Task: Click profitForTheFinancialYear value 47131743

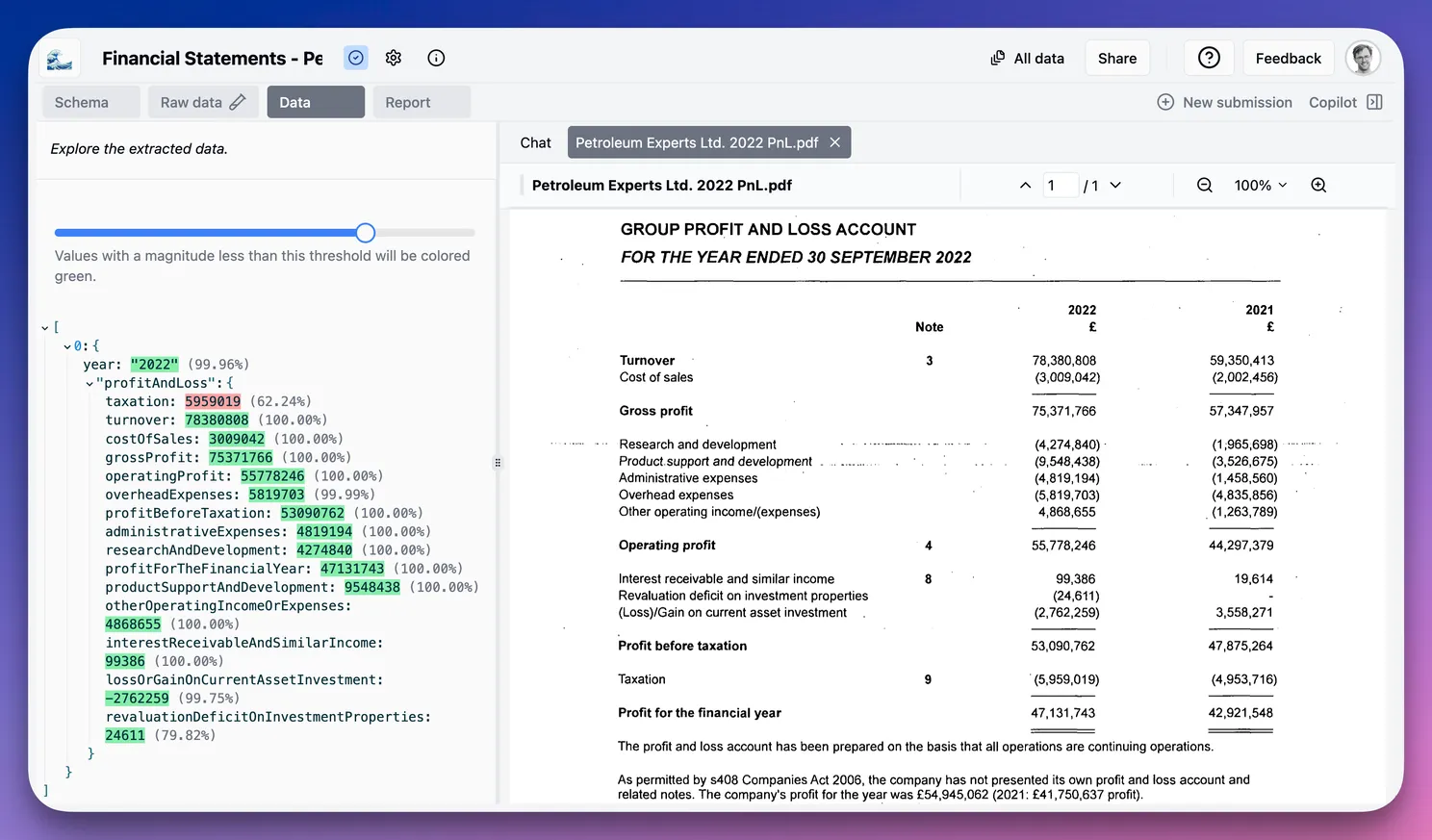Action: (x=352, y=569)
